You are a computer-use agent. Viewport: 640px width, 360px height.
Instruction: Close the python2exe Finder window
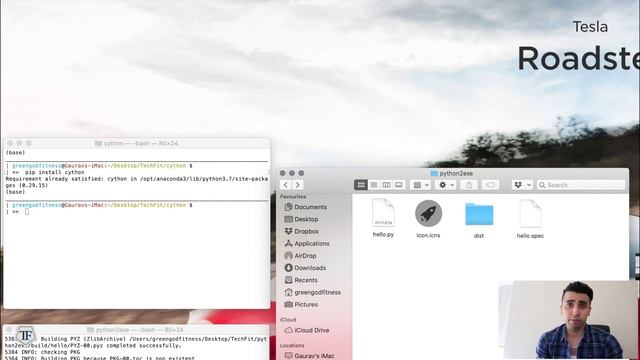pos(282,173)
